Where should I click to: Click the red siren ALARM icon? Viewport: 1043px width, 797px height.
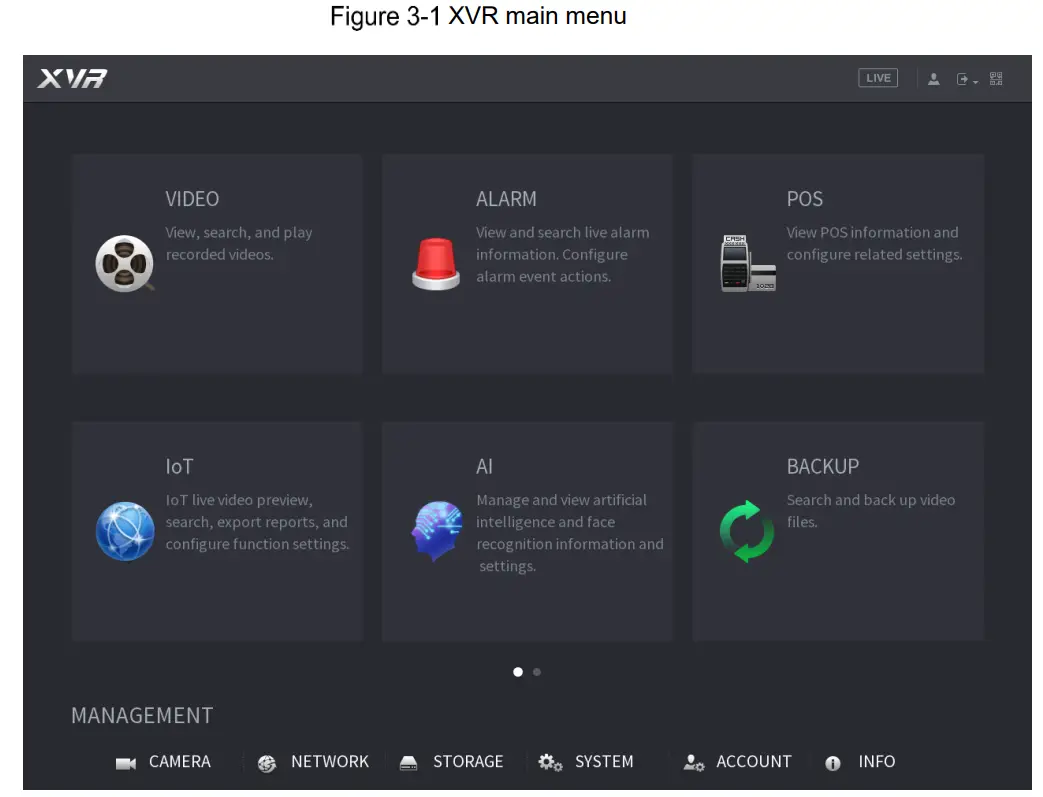436,264
